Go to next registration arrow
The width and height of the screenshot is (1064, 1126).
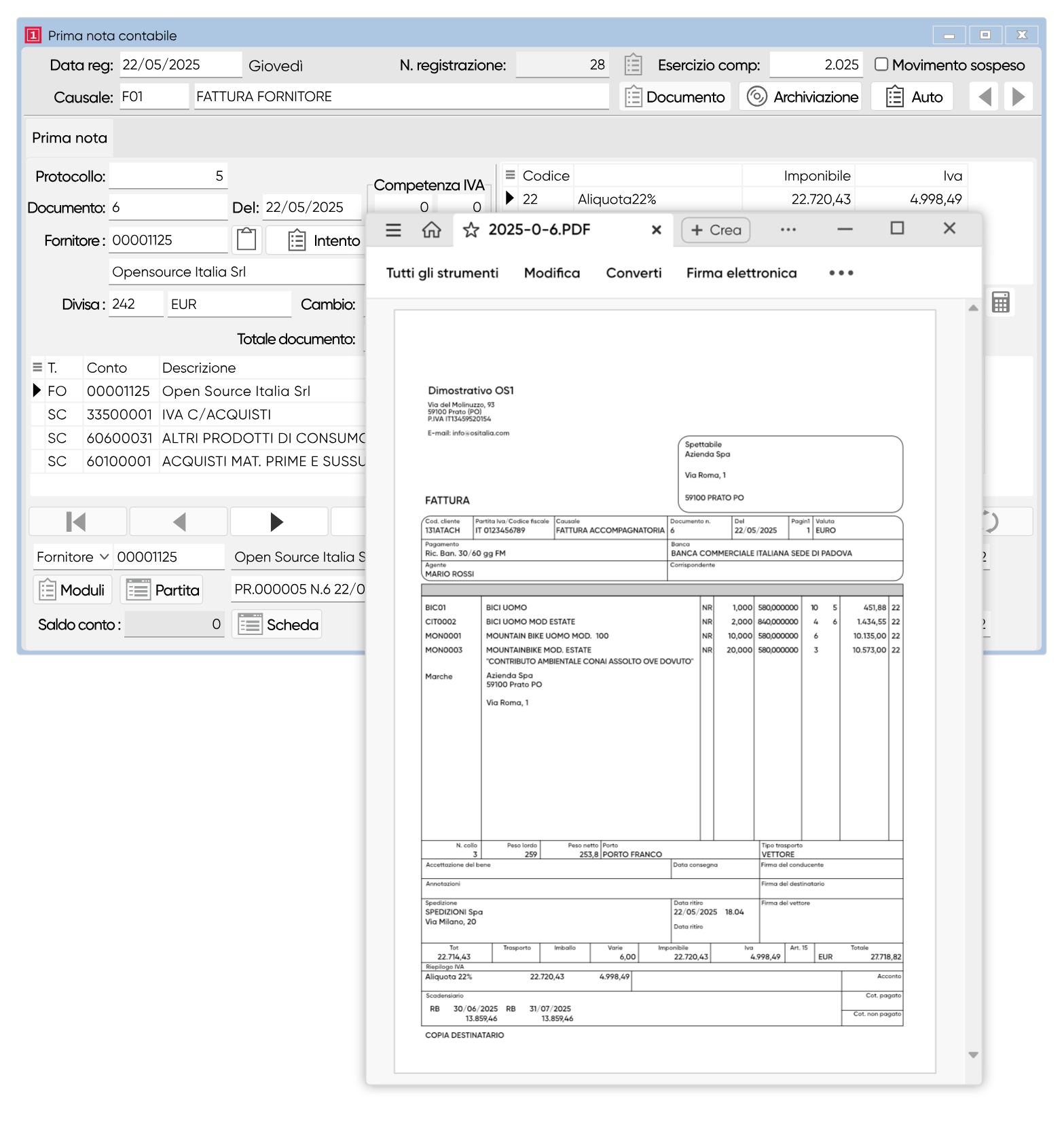1019,97
